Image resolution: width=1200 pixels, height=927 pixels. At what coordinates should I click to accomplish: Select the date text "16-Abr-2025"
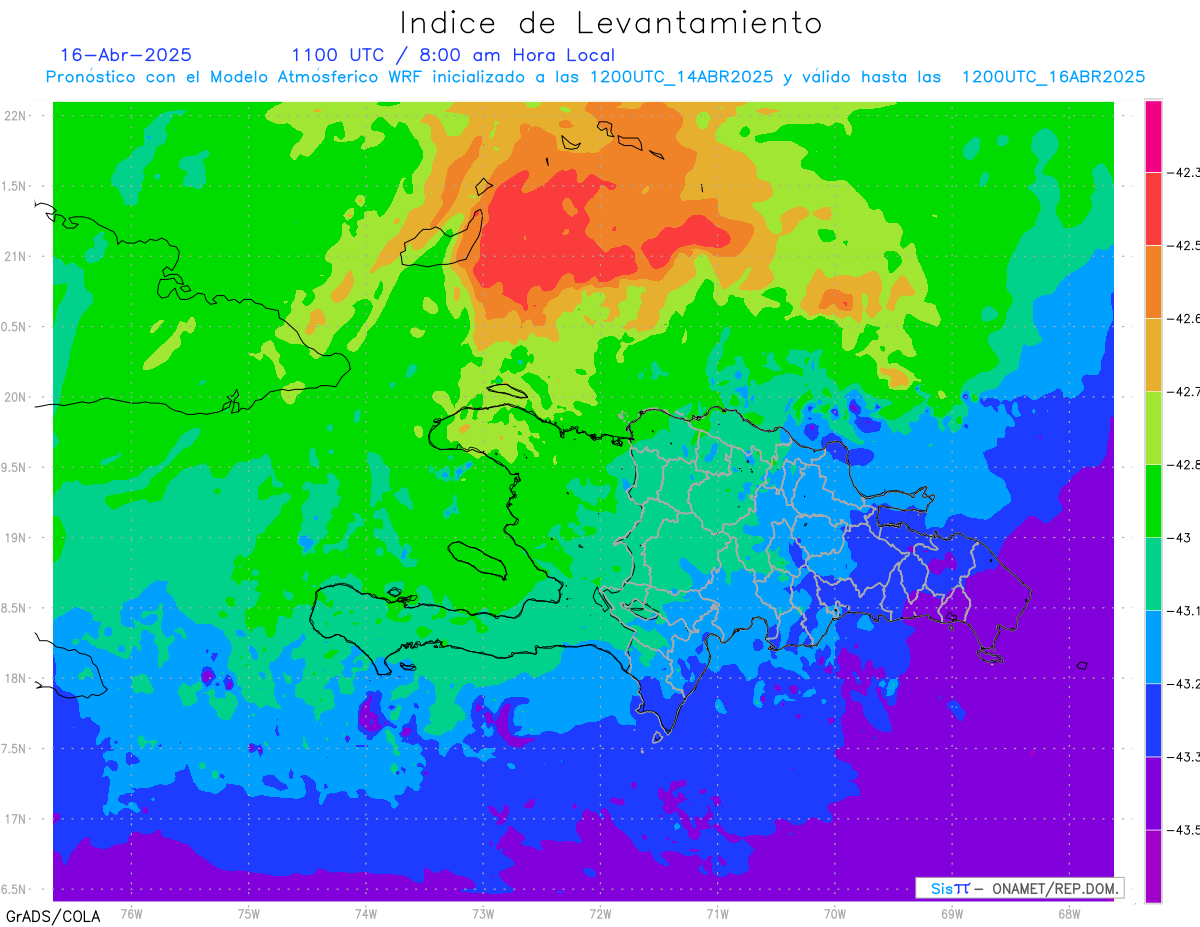coord(126,55)
